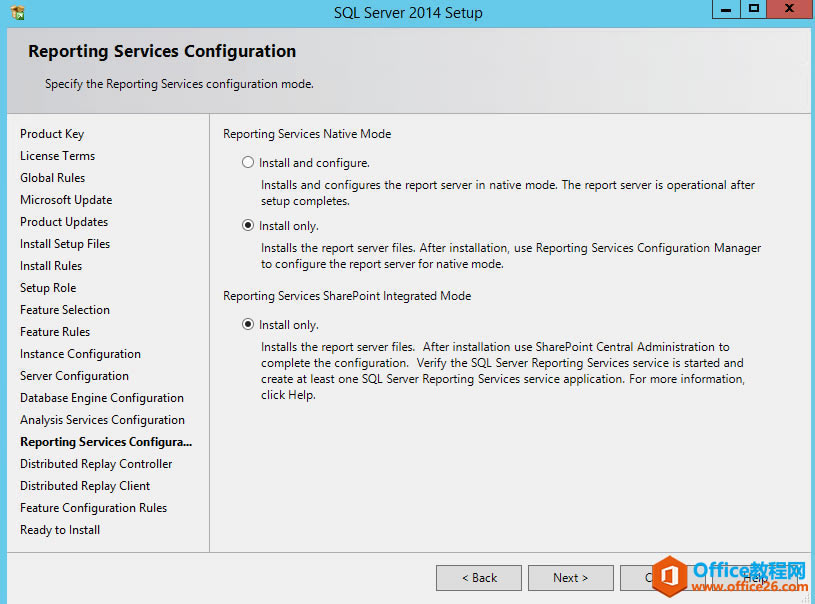Click 'Product Updates' step in sidebar
The image size is (815, 604).
coord(64,222)
